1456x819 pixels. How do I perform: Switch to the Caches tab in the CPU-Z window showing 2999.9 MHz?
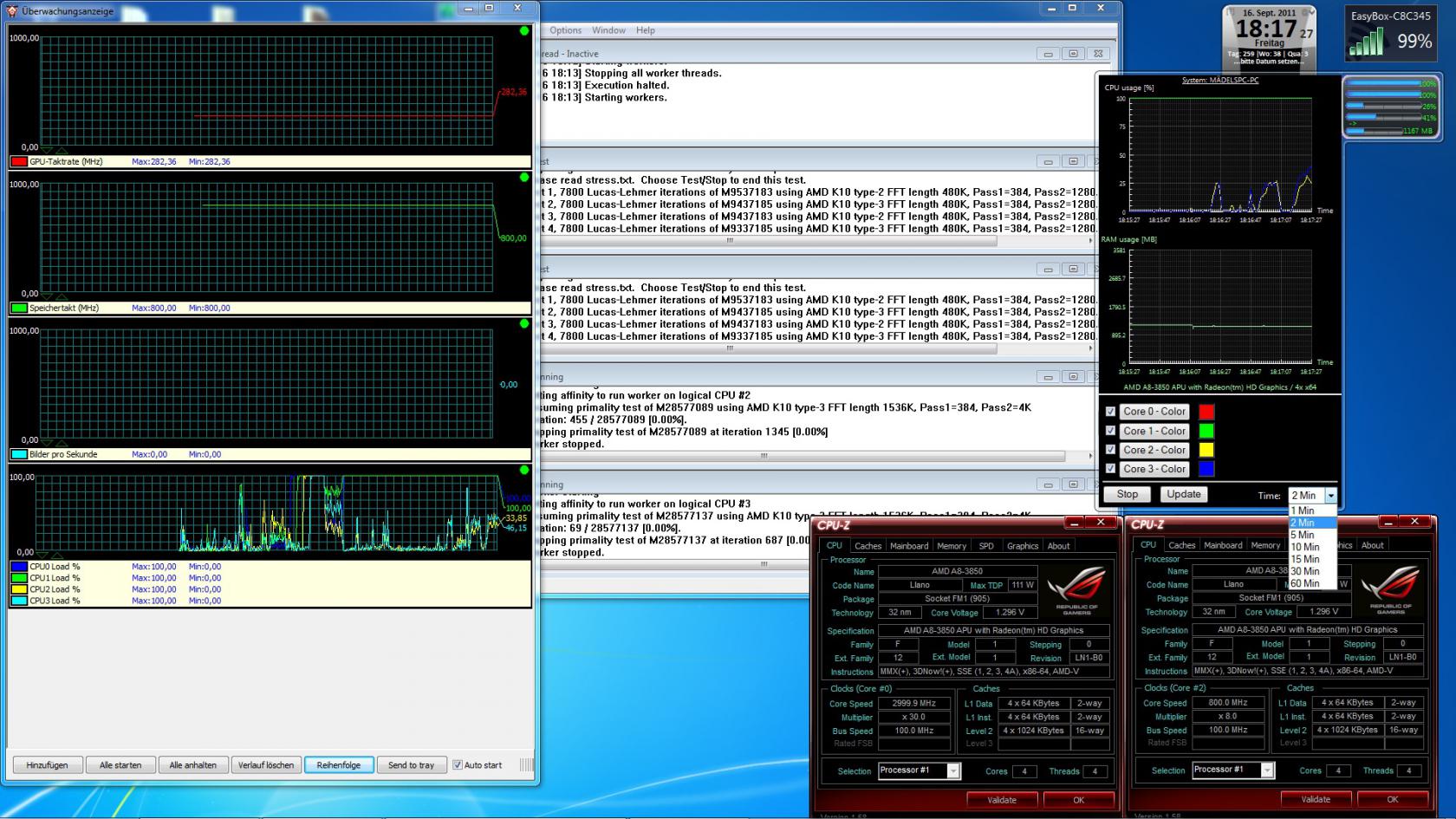868,546
